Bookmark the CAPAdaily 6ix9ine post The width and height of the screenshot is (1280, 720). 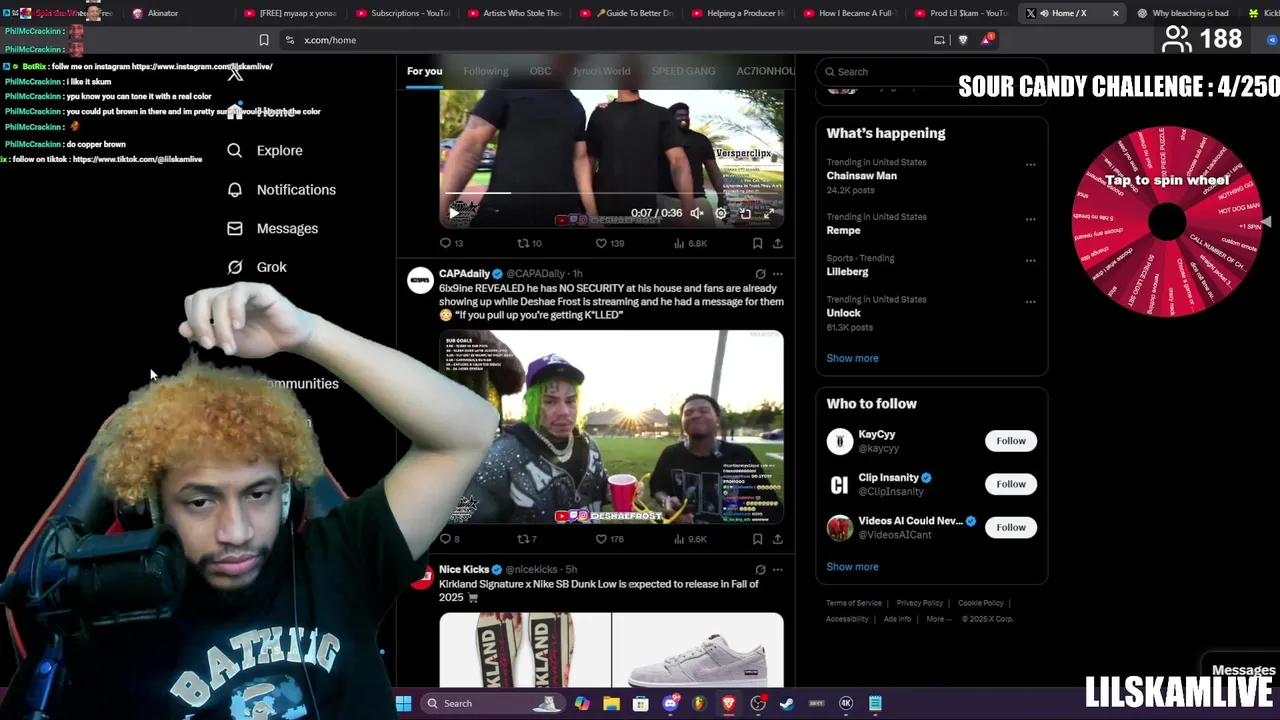coord(757,539)
